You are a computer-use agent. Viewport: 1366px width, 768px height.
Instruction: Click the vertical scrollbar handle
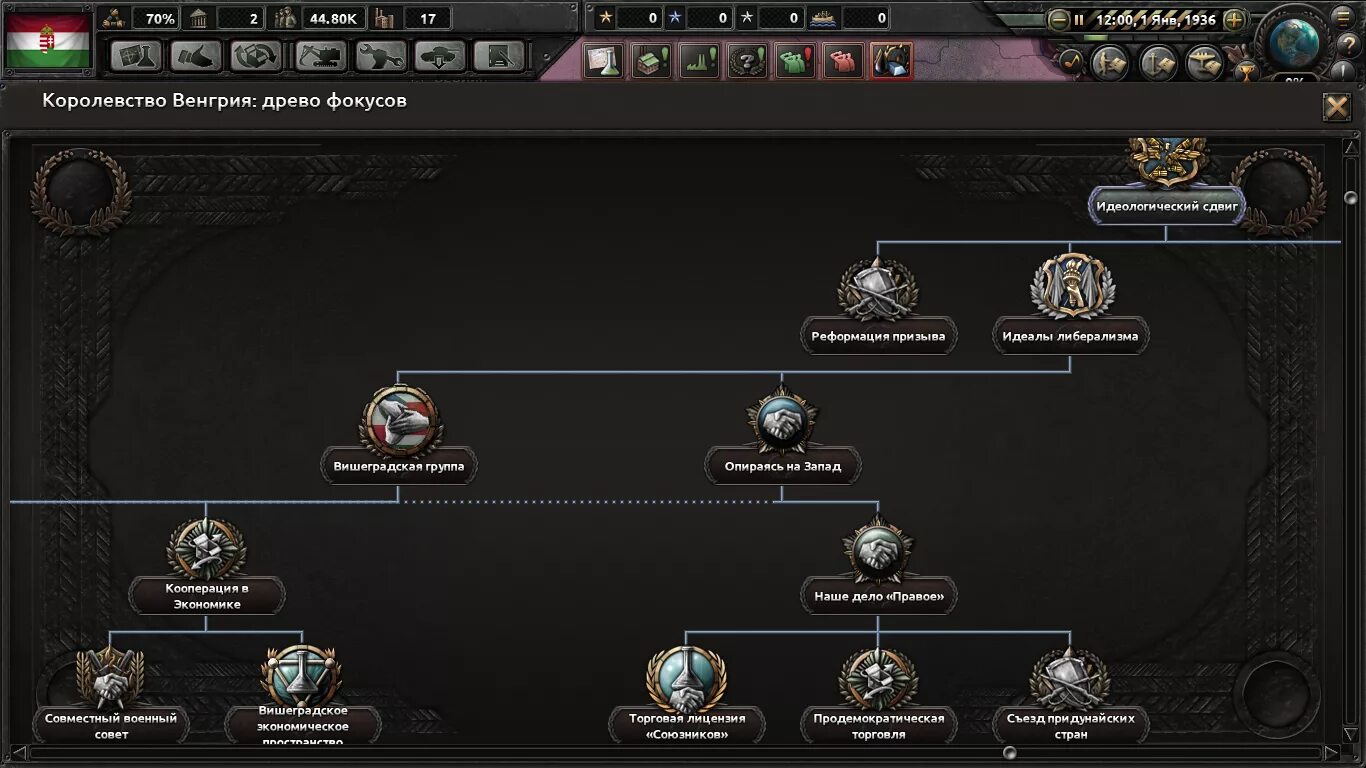pos(1351,198)
